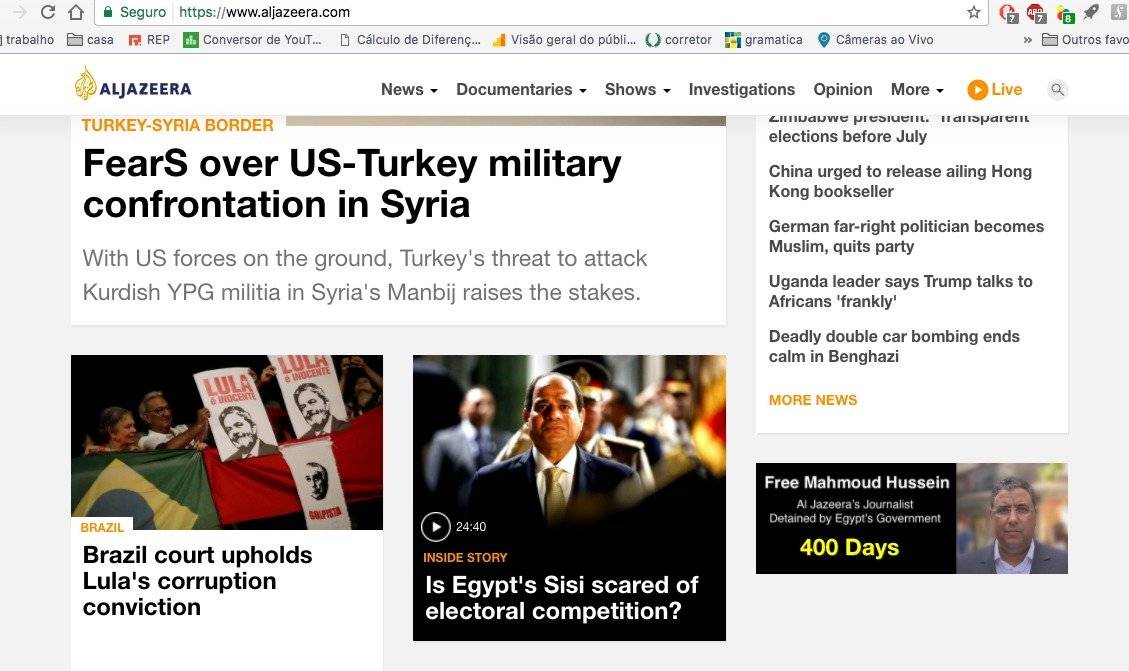The height and width of the screenshot is (671, 1129).
Task: Open the 'trabalho' bookmark
Action: (27, 40)
